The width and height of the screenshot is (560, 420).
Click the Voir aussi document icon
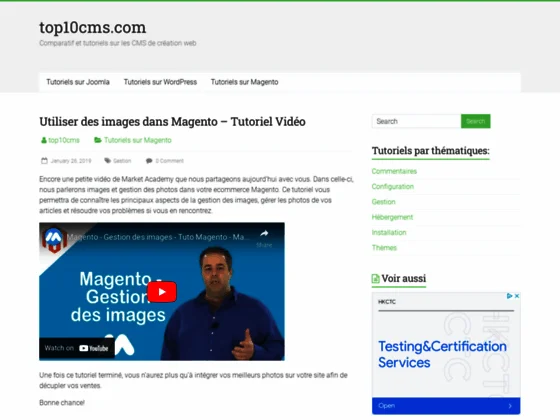[x=375, y=279]
